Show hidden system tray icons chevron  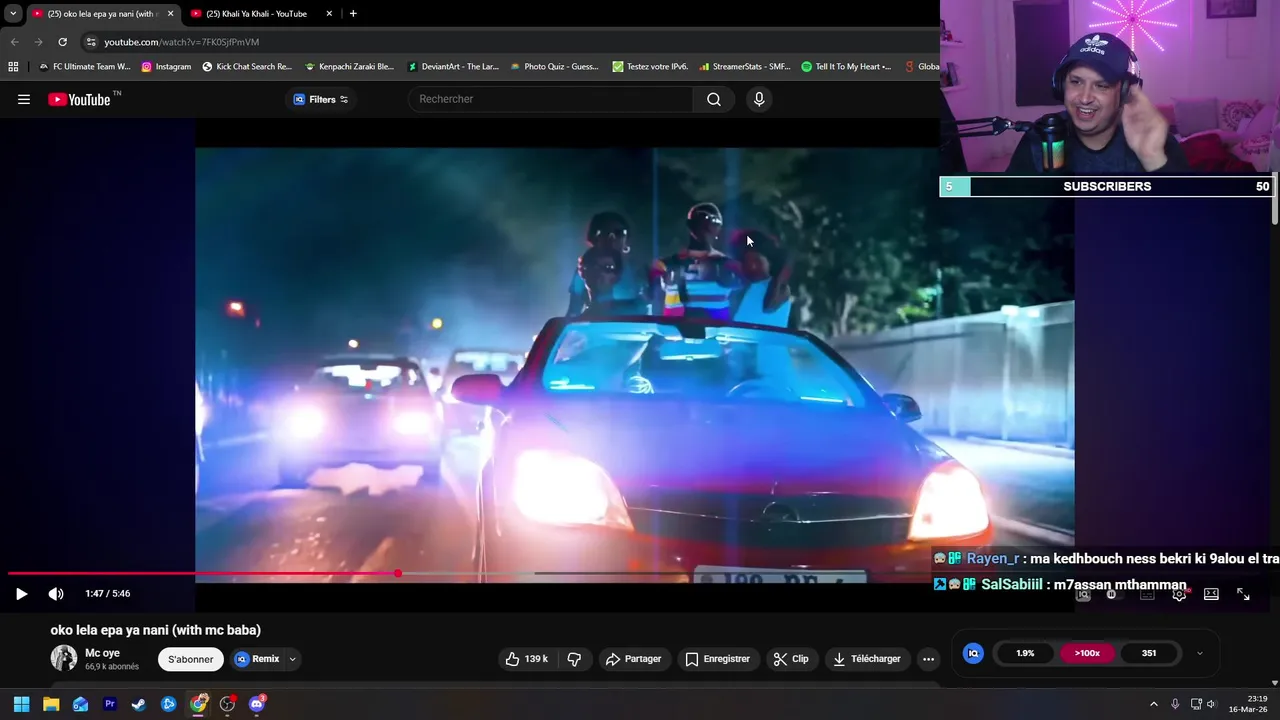(1153, 704)
